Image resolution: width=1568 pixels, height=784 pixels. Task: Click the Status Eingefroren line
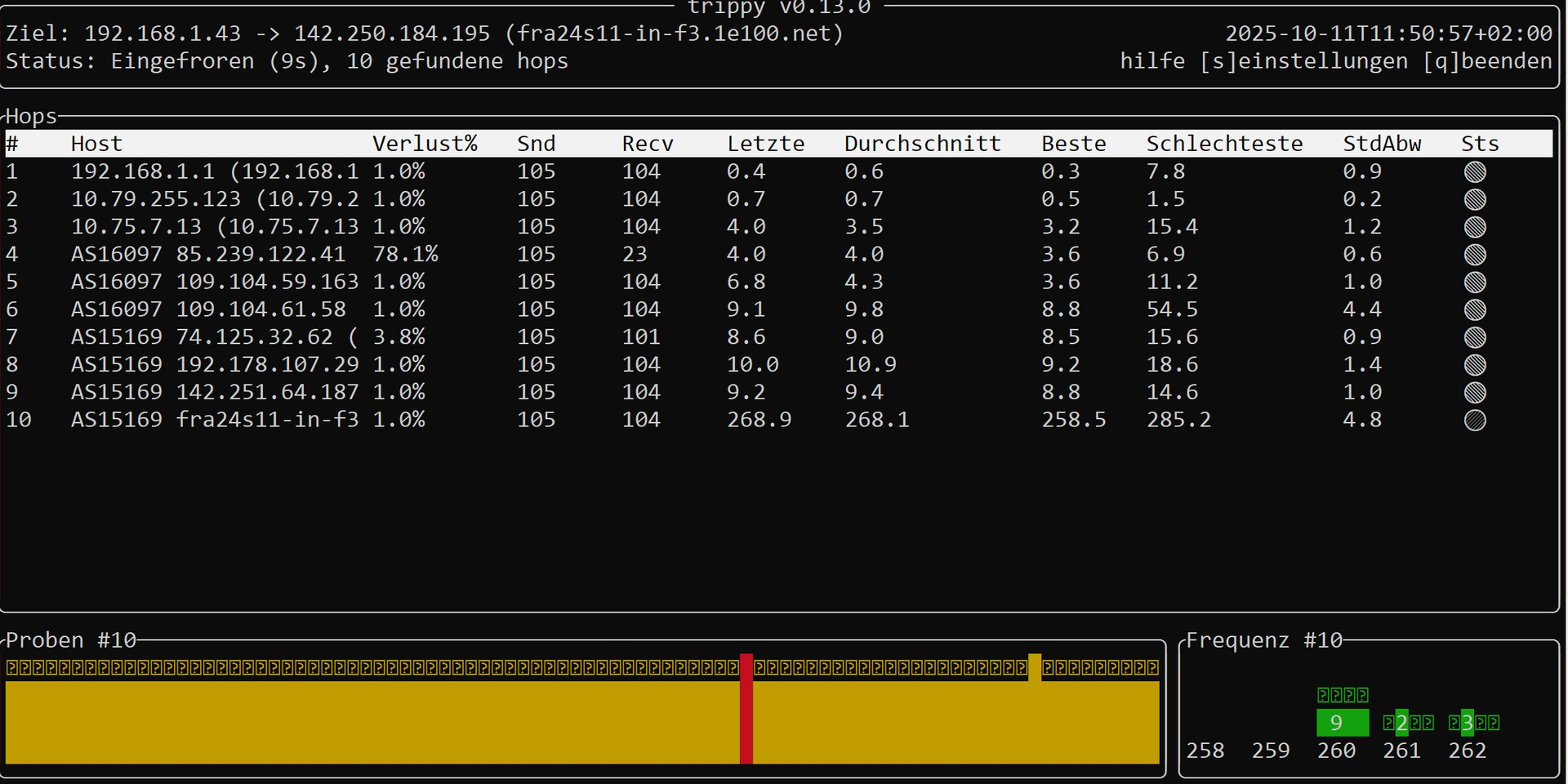[x=287, y=61]
